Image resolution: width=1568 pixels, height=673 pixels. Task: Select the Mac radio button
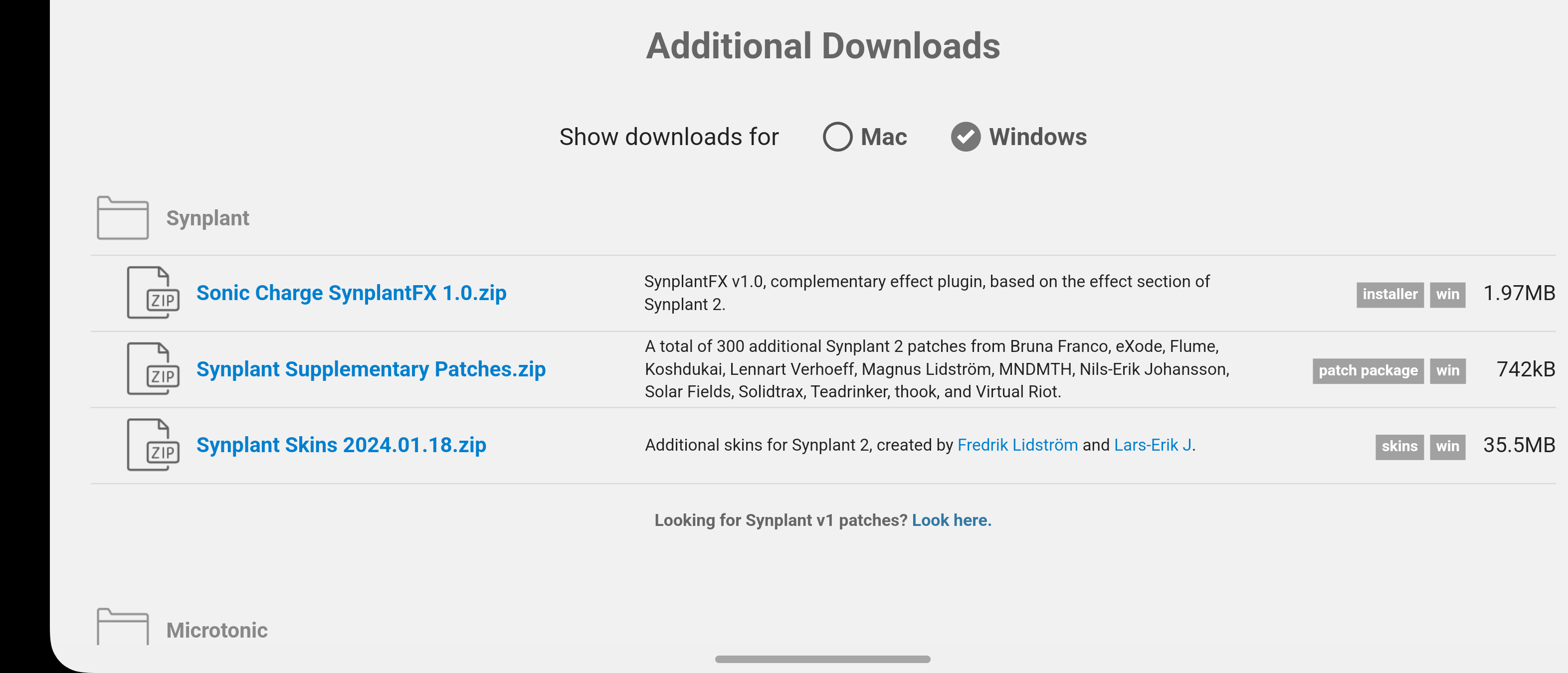837,137
